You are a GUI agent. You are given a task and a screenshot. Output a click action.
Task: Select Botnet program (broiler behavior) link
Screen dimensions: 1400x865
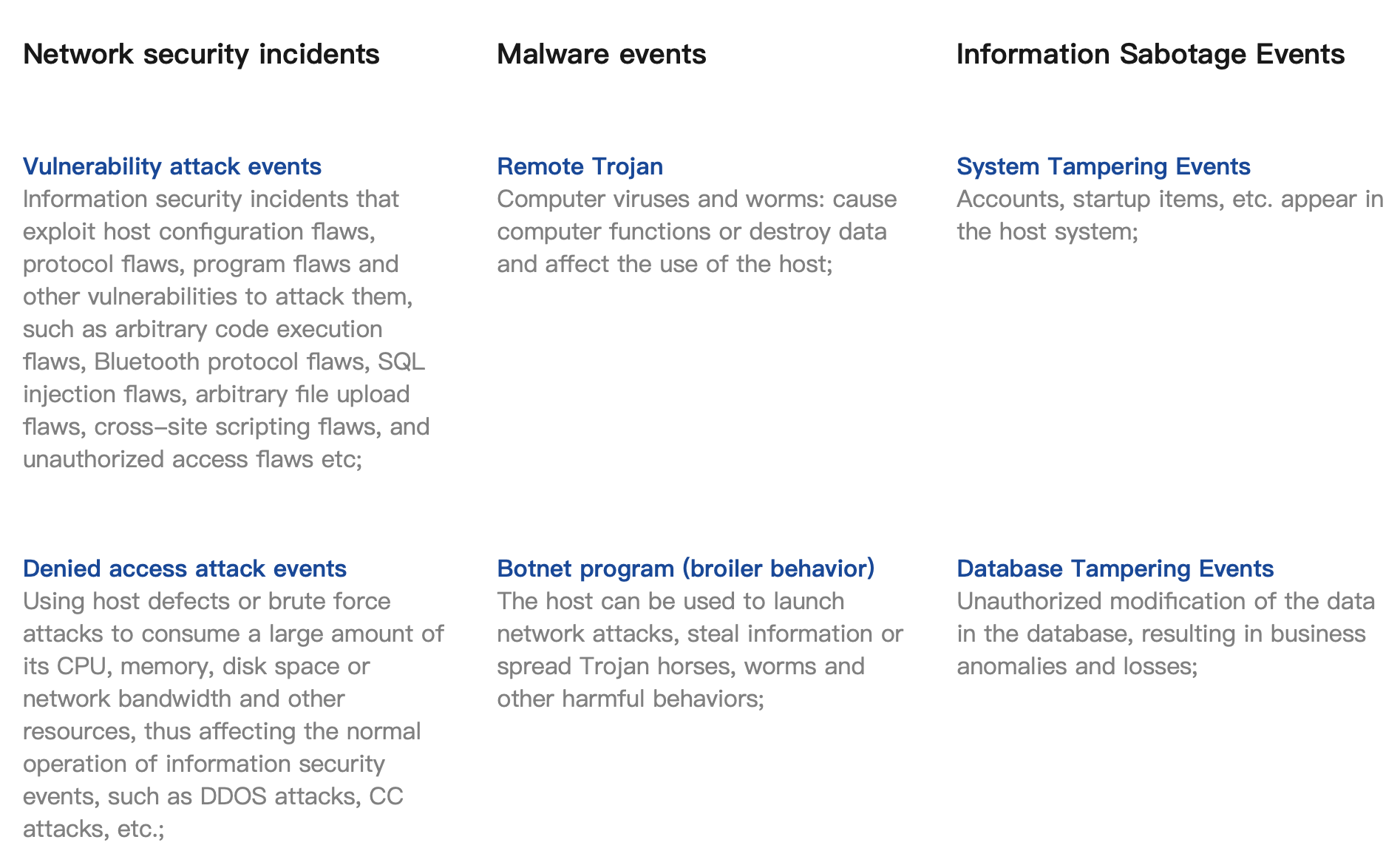(x=686, y=569)
